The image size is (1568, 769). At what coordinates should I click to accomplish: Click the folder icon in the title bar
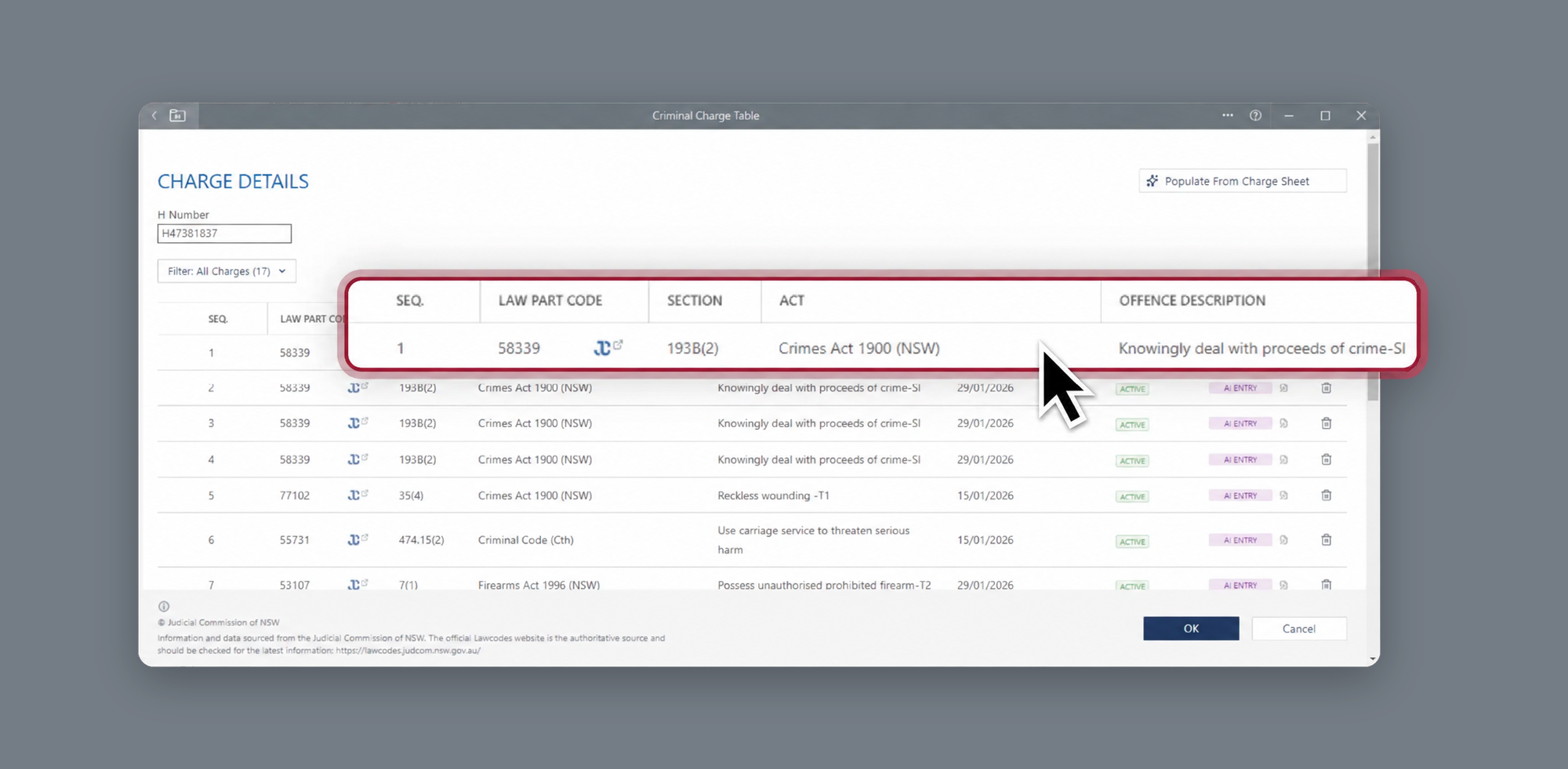pos(178,115)
